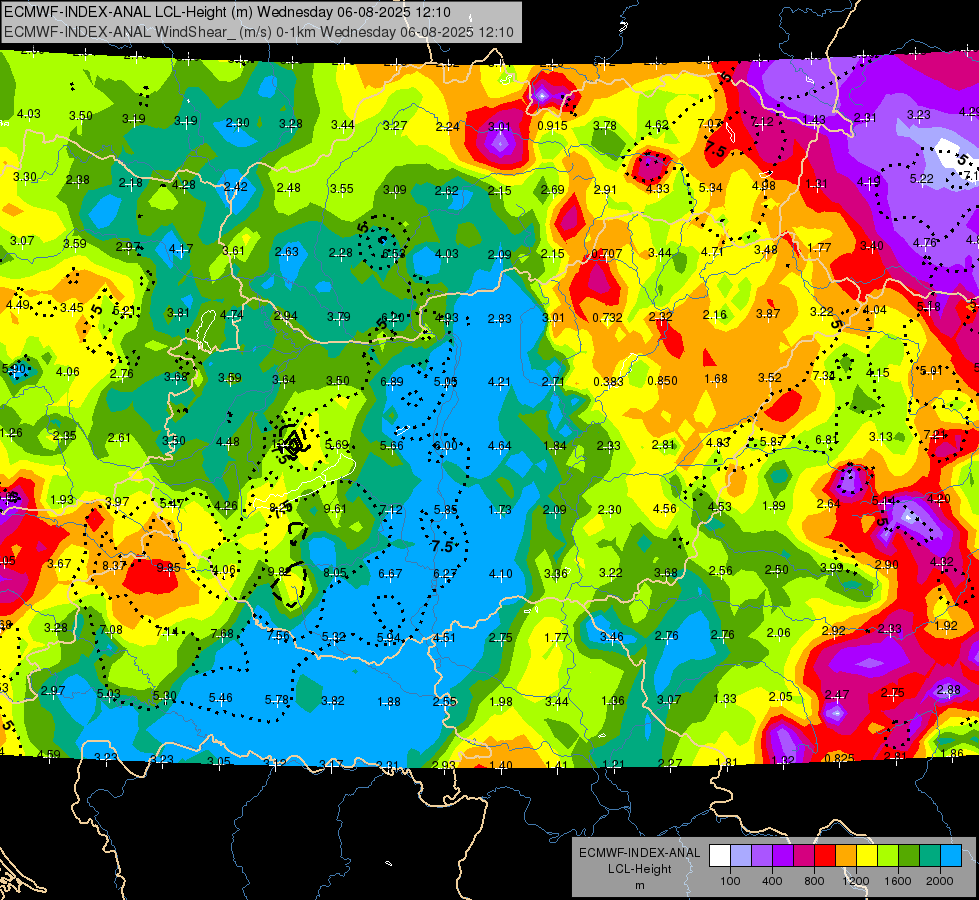Click the wind shear value 7.07

[x=710, y=124]
